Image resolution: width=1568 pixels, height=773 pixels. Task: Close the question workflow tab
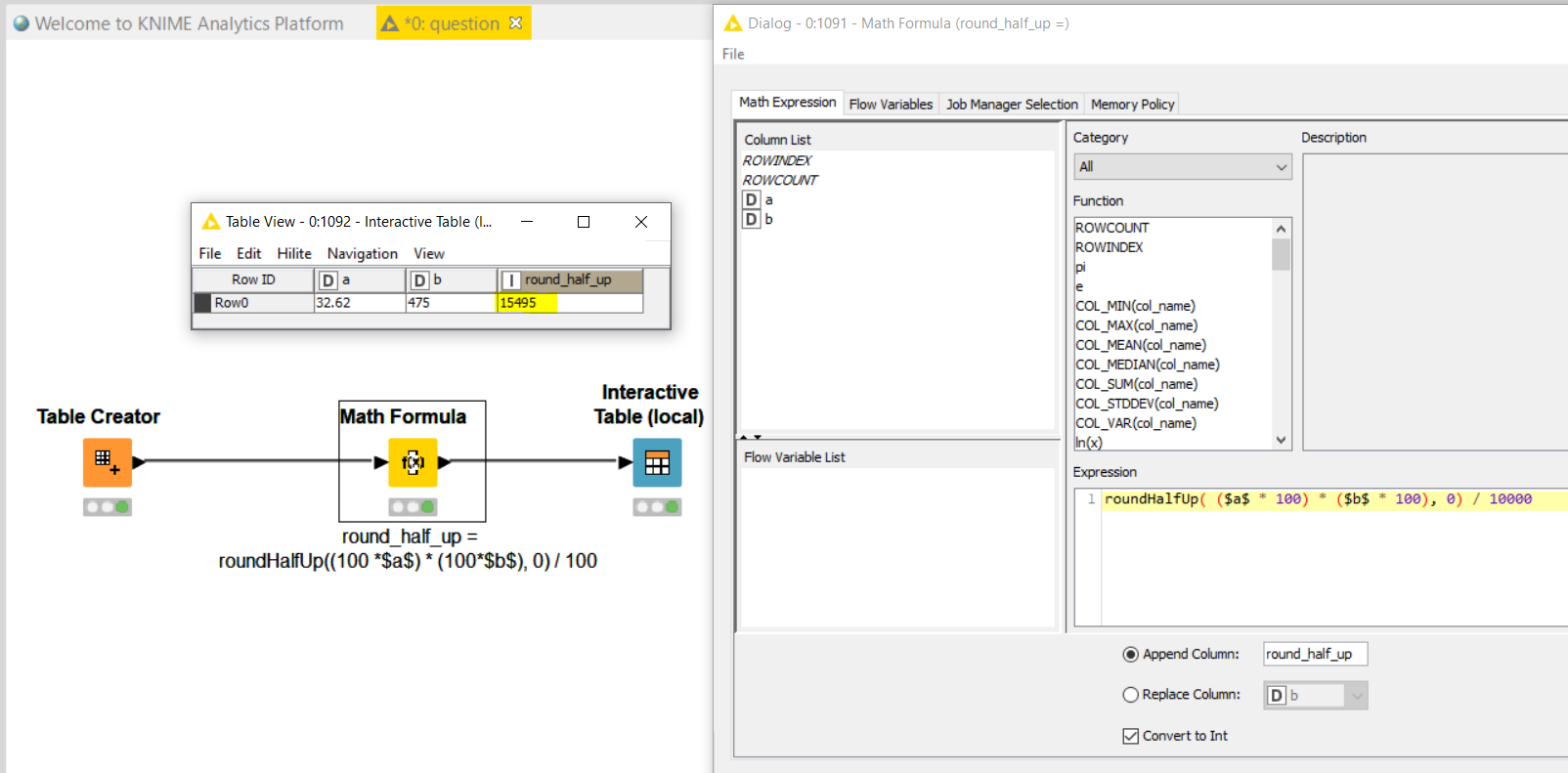[516, 22]
